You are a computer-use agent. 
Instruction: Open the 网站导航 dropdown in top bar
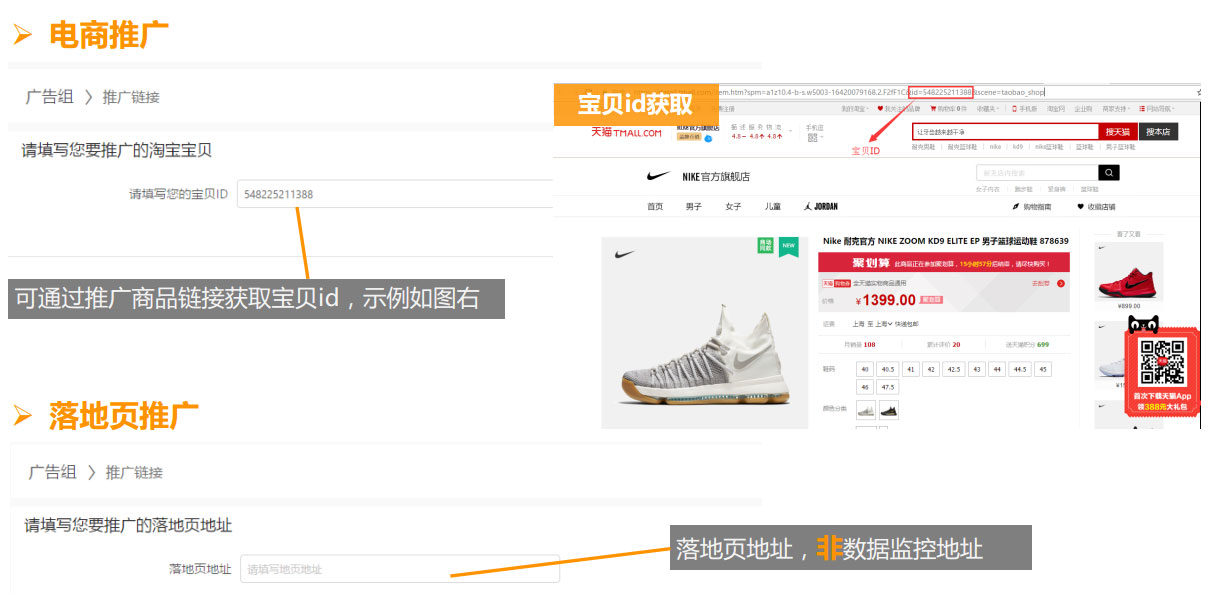[1156, 108]
